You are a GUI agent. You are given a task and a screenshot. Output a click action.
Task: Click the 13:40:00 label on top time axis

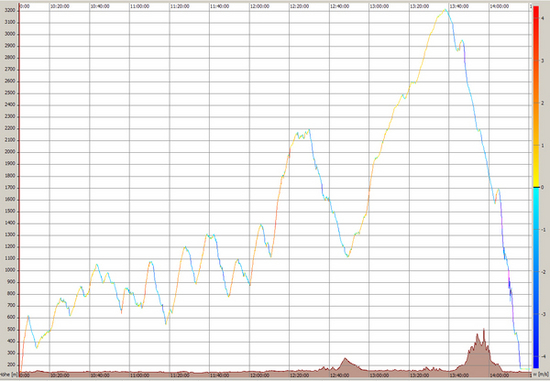tap(460, 6)
